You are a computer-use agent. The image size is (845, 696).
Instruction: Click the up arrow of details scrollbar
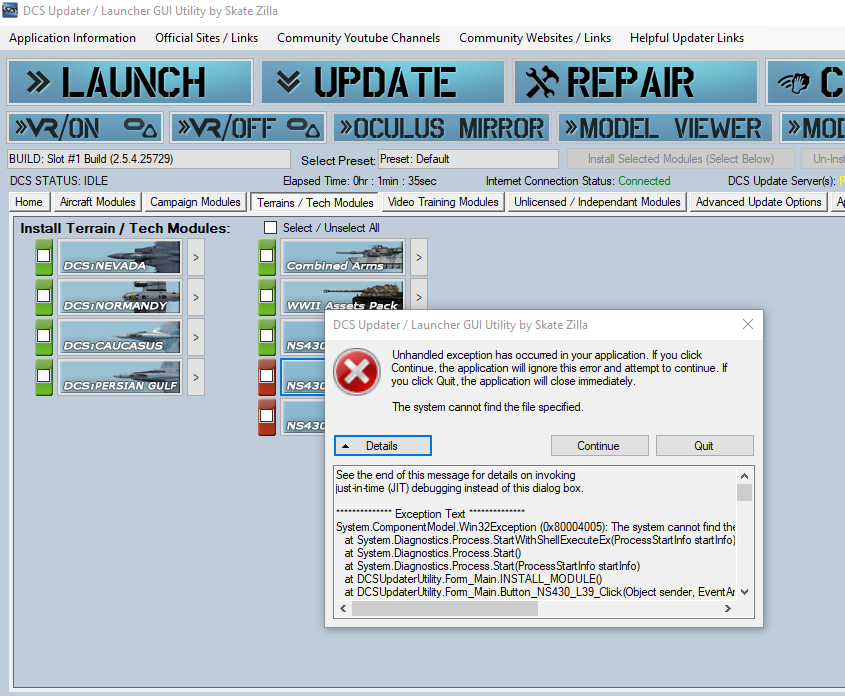pos(744,476)
